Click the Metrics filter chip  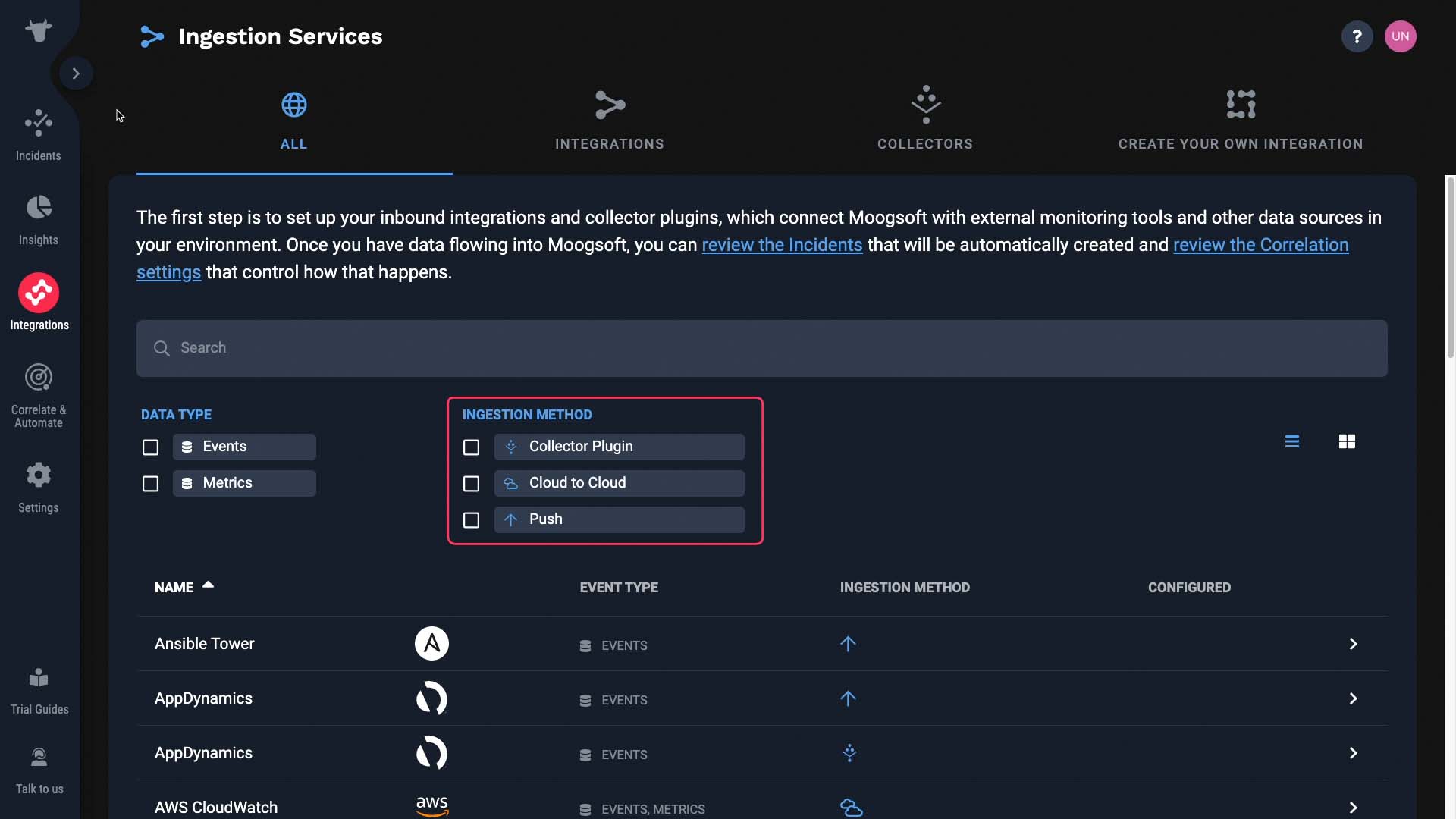point(244,483)
